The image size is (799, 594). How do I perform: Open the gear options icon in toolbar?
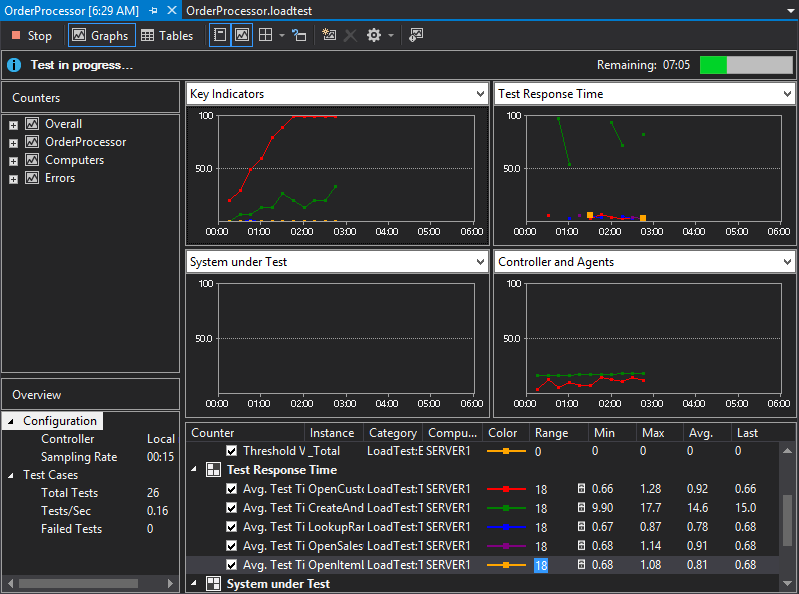pos(374,35)
